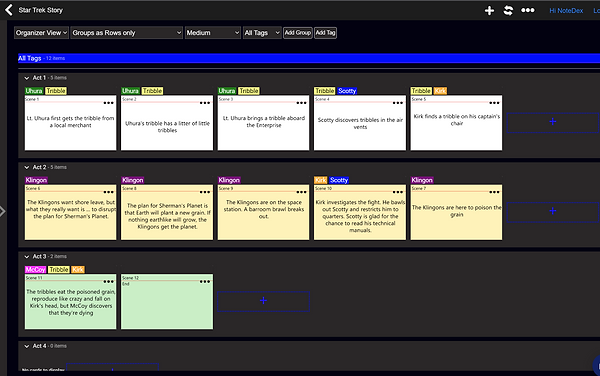Click the Hi NoteDex link
Image resolution: width=600 pixels, height=376 pixels.
click(566, 11)
